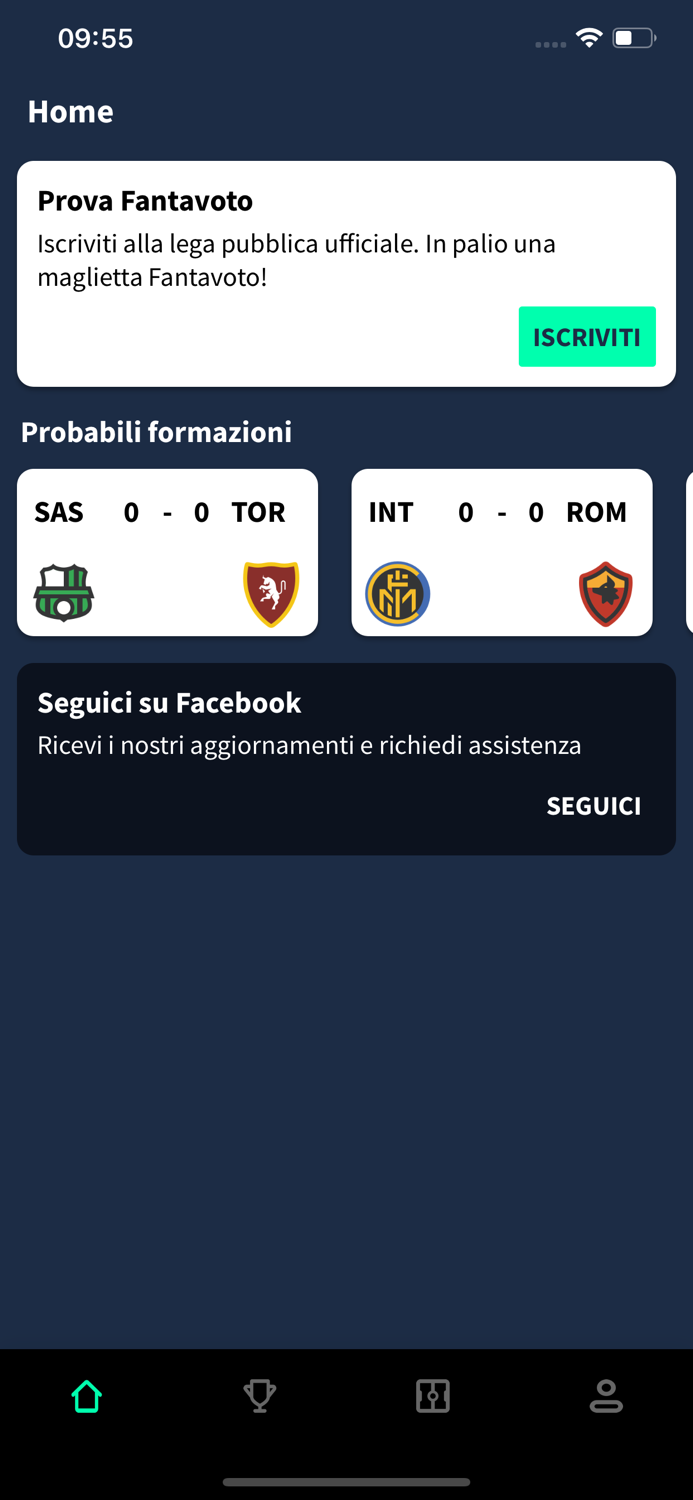
Task: Tap the Roma club crest
Action: (x=605, y=592)
